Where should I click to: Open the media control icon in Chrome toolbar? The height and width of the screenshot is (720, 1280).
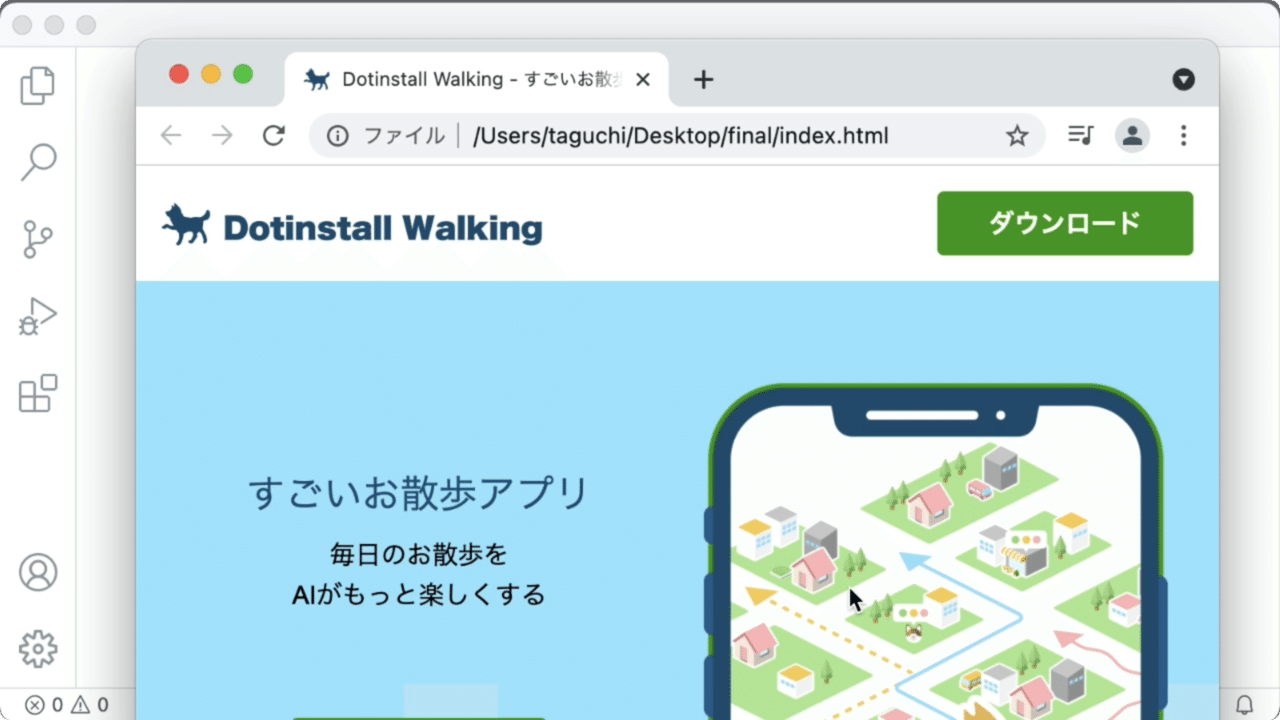pos(1081,135)
